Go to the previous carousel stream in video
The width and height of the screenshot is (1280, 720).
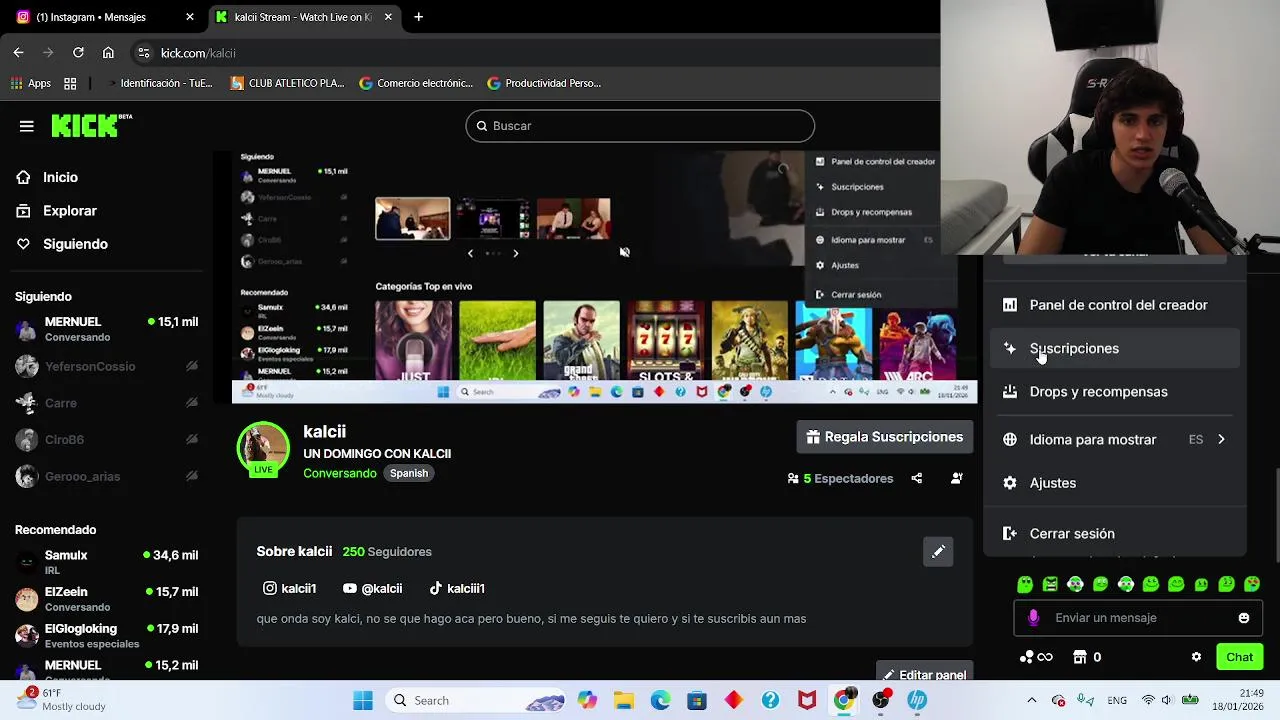(x=470, y=254)
